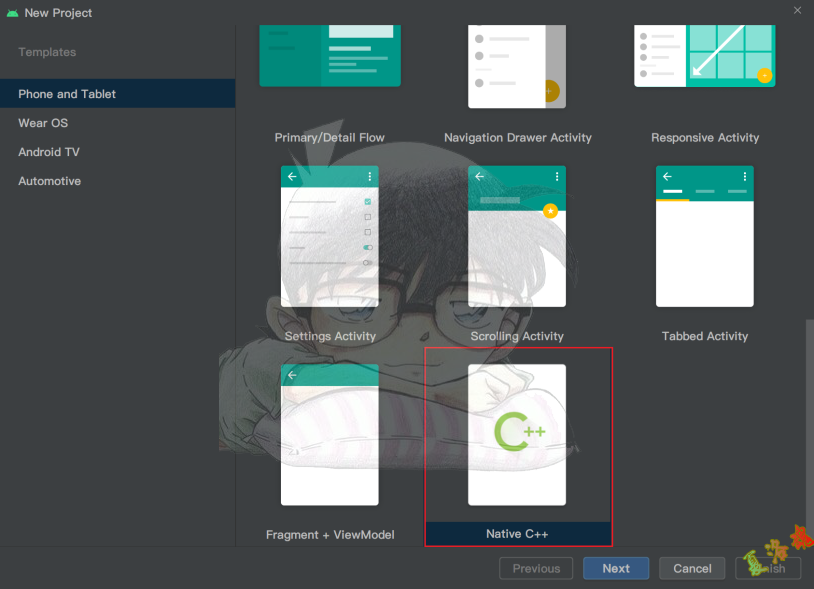Choose the Settings Activity template

pos(329,237)
